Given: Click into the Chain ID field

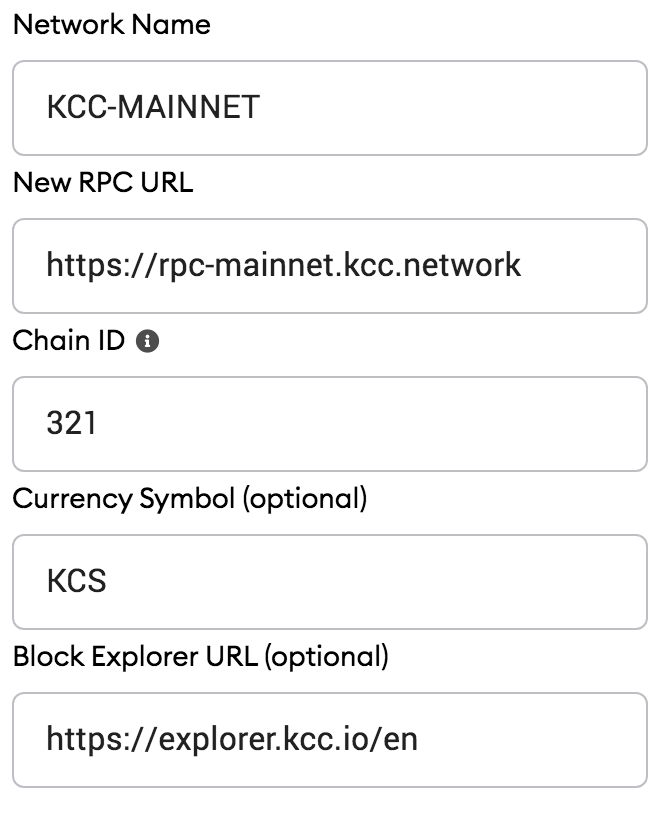Looking at the screenshot, I should click(x=329, y=424).
